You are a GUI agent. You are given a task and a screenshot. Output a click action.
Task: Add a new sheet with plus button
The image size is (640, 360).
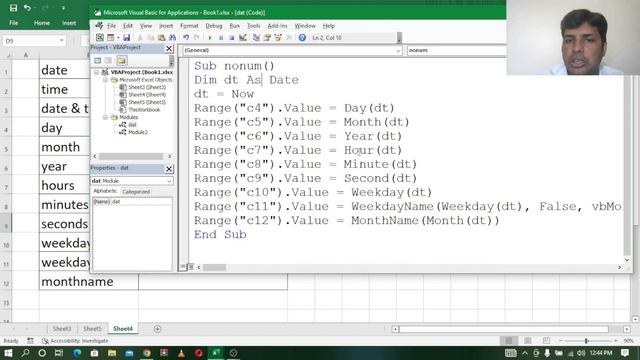point(157,329)
